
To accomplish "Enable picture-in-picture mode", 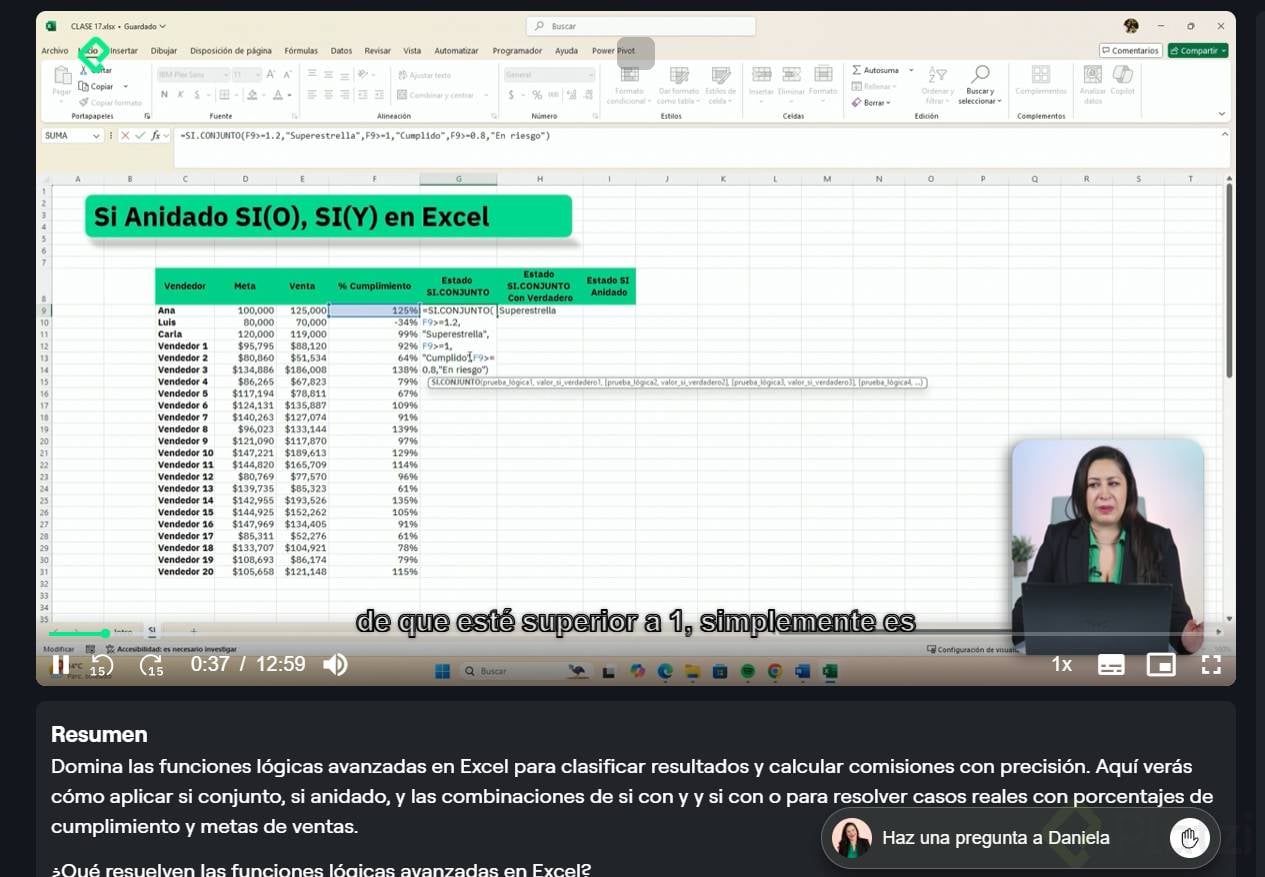I will 1161,665.
